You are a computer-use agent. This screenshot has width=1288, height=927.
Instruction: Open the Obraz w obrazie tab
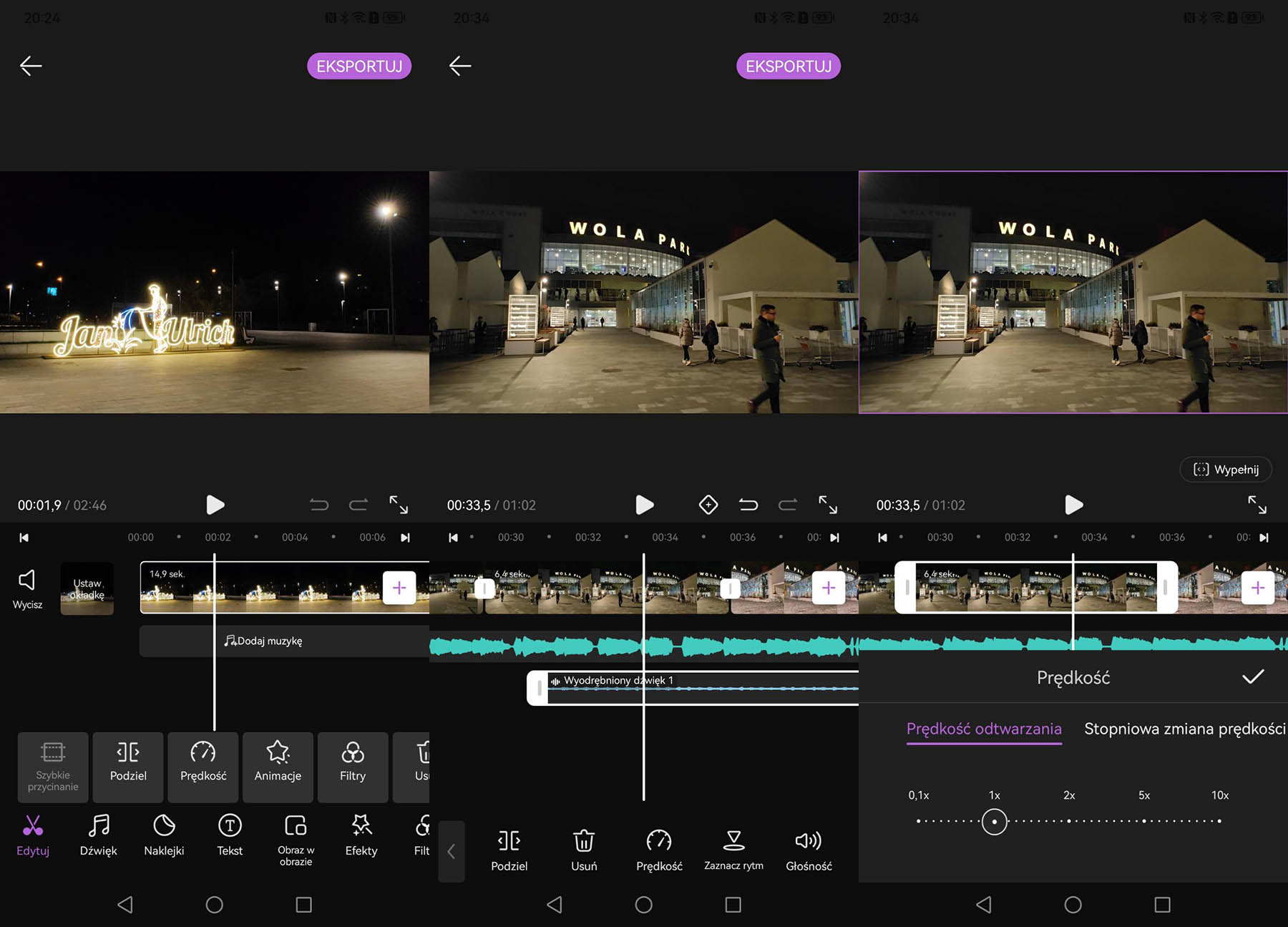(x=296, y=840)
